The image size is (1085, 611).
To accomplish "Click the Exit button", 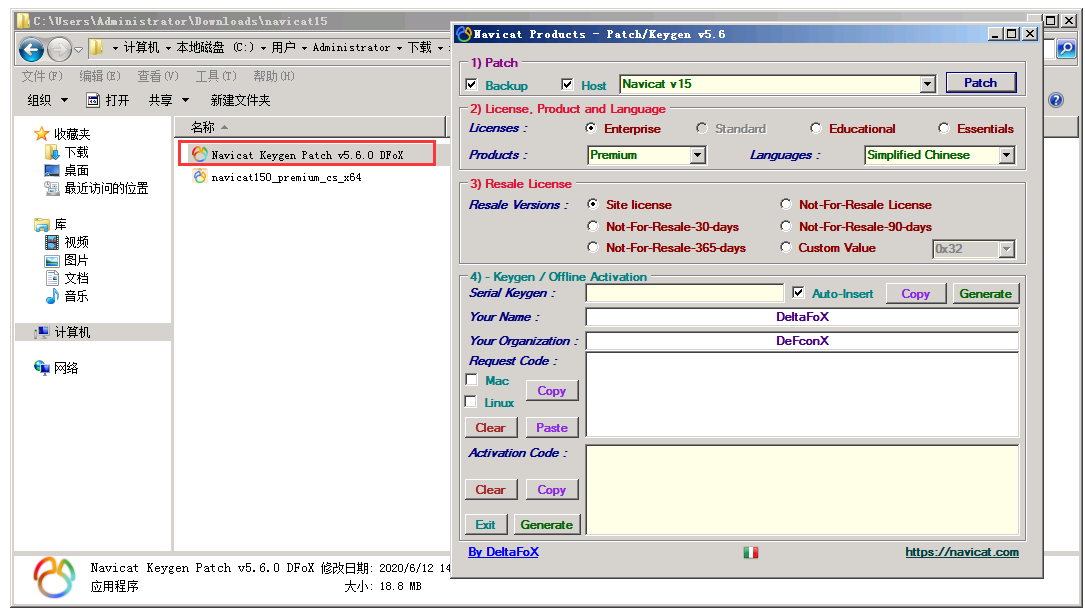I will 485,525.
